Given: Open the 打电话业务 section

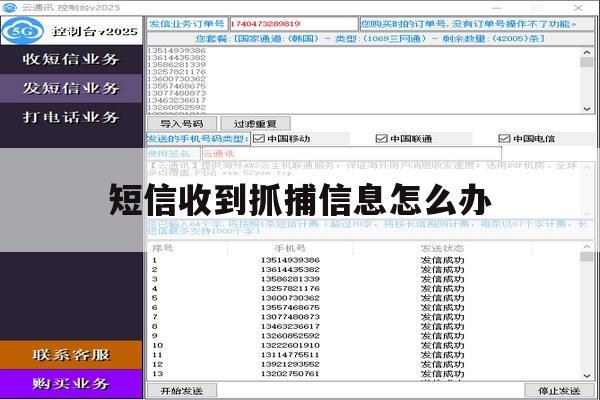Looking at the screenshot, I should pos(71,117).
